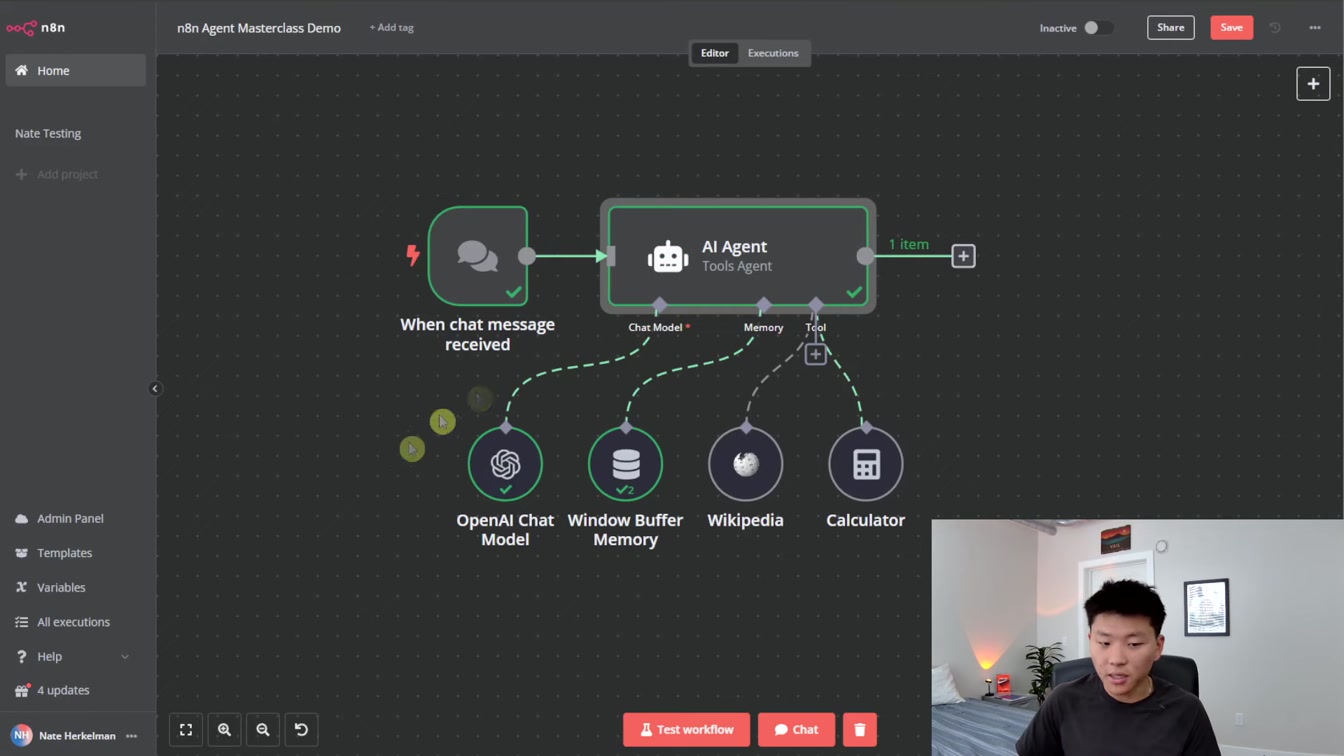The image size is (1344, 756).
Task: Click the Chat Model connector diamond
Action: coord(659,304)
